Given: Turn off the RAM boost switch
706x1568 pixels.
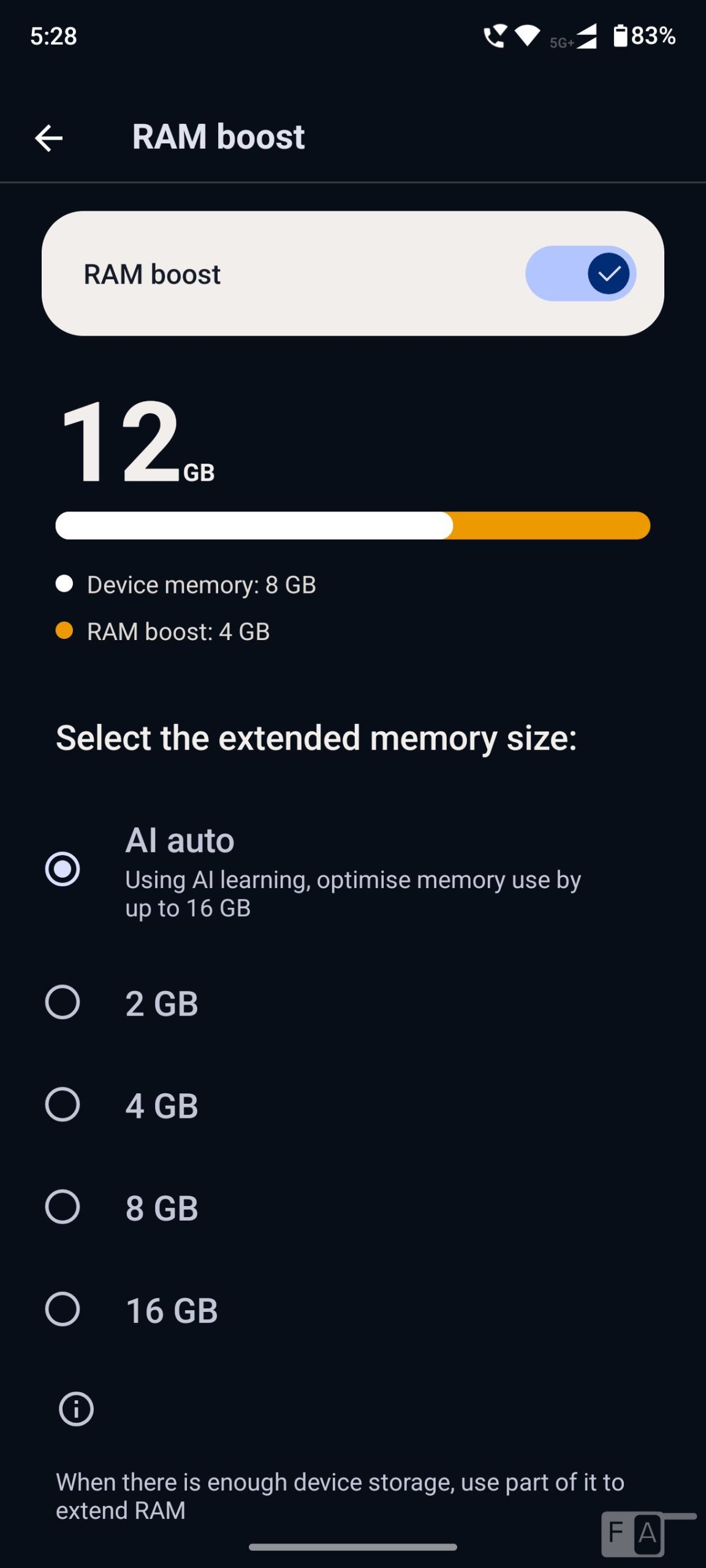Looking at the screenshot, I should click(580, 273).
